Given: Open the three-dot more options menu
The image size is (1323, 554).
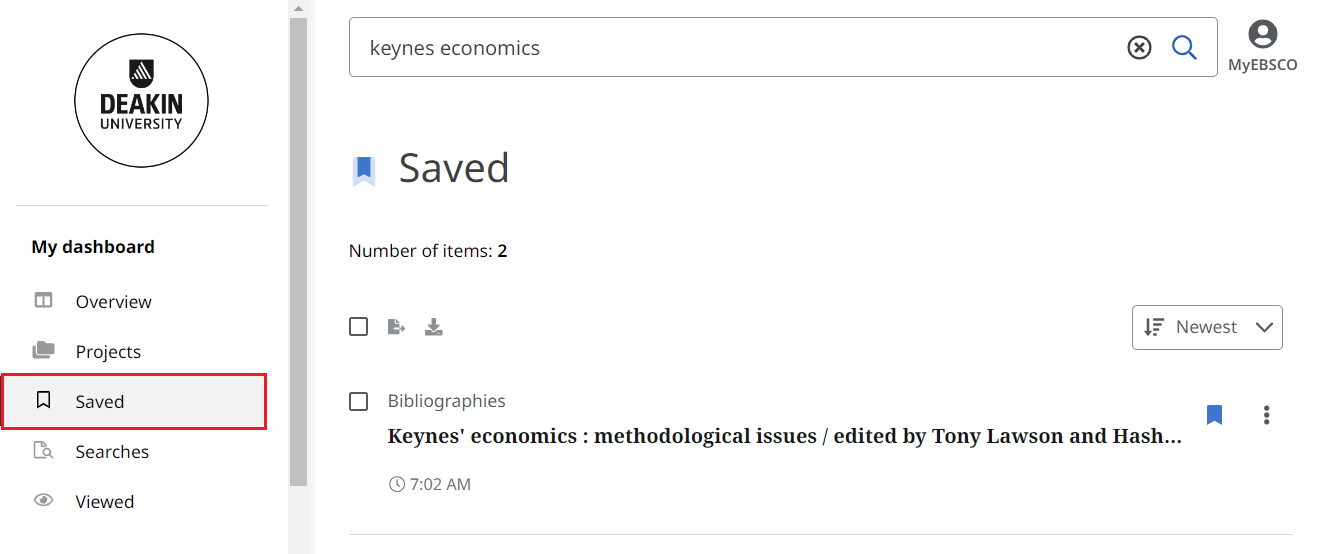Looking at the screenshot, I should tap(1266, 415).
